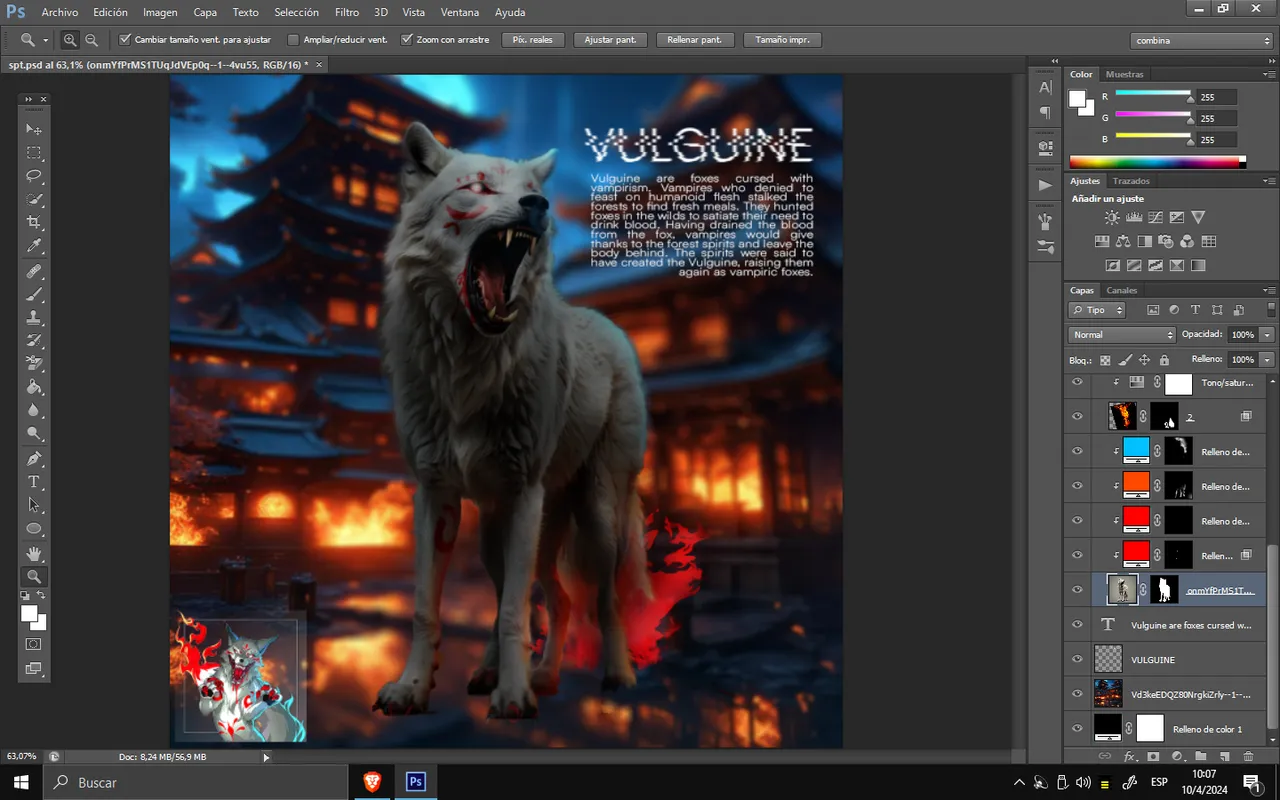Add a Color Balance adjustment
Viewport: 1280px width, 800px height.
pyautogui.click(x=1123, y=241)
